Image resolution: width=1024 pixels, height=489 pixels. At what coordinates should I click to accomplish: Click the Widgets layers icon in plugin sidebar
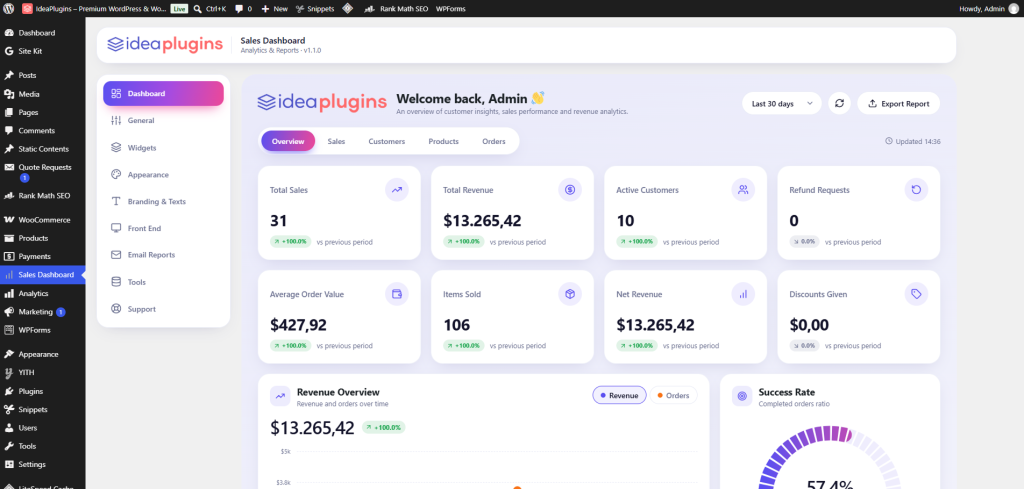click(116, 148)
